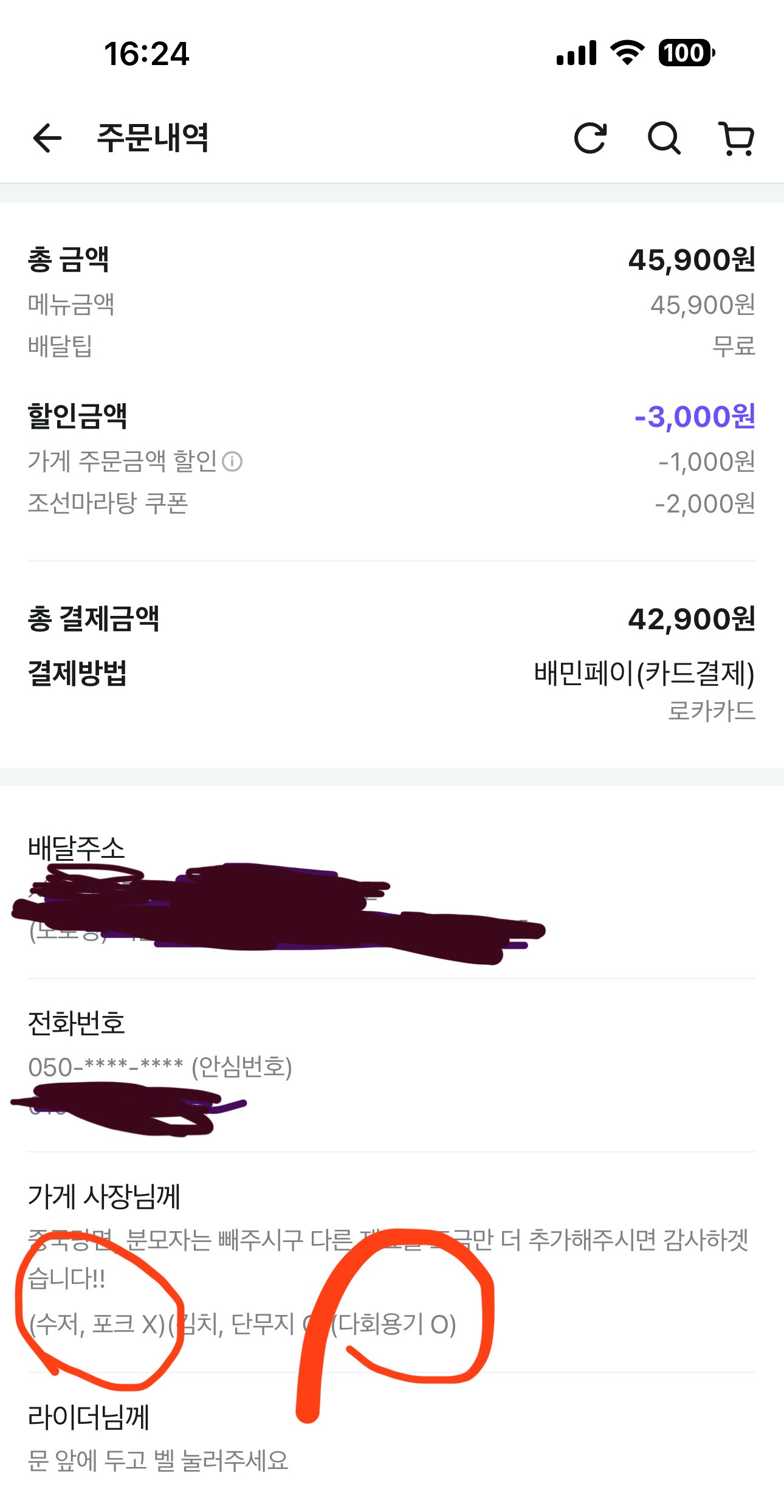784x1512 pixels.
Task: Tap the 다회용기 O option text
Action: 395,1324
